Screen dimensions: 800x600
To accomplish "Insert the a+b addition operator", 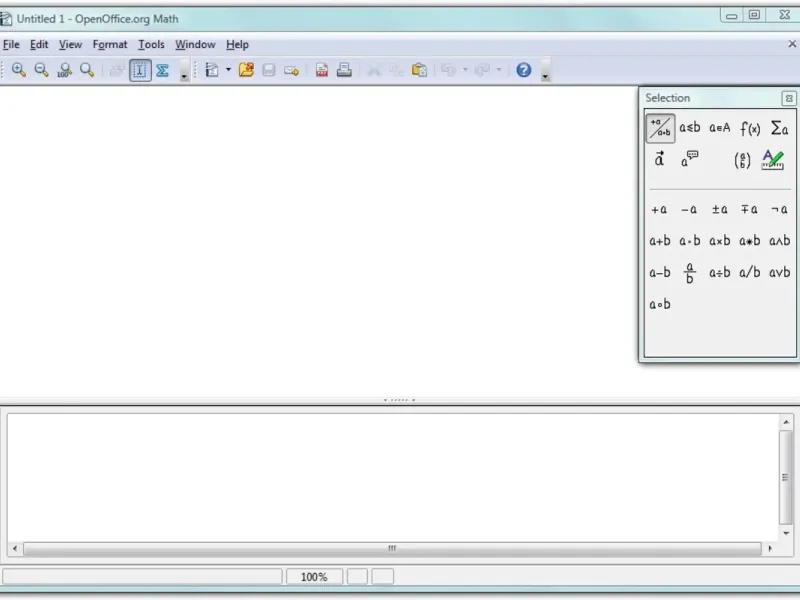I will (x=660, y=241).
